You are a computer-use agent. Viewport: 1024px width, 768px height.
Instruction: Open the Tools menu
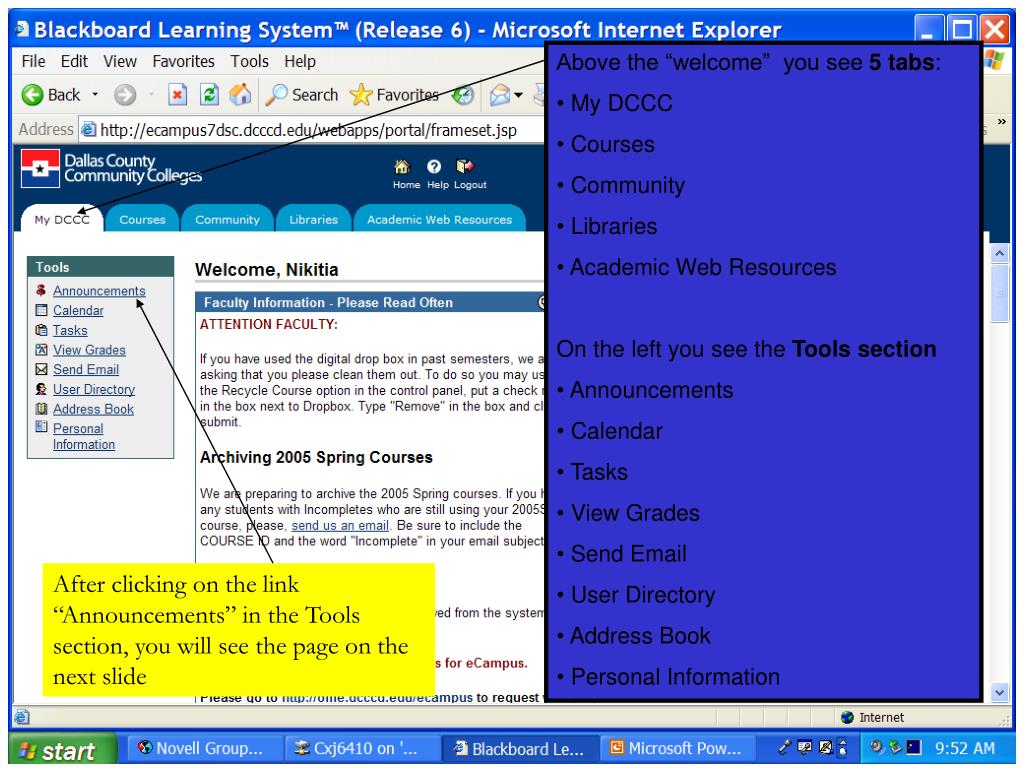[x=249, y=61]
